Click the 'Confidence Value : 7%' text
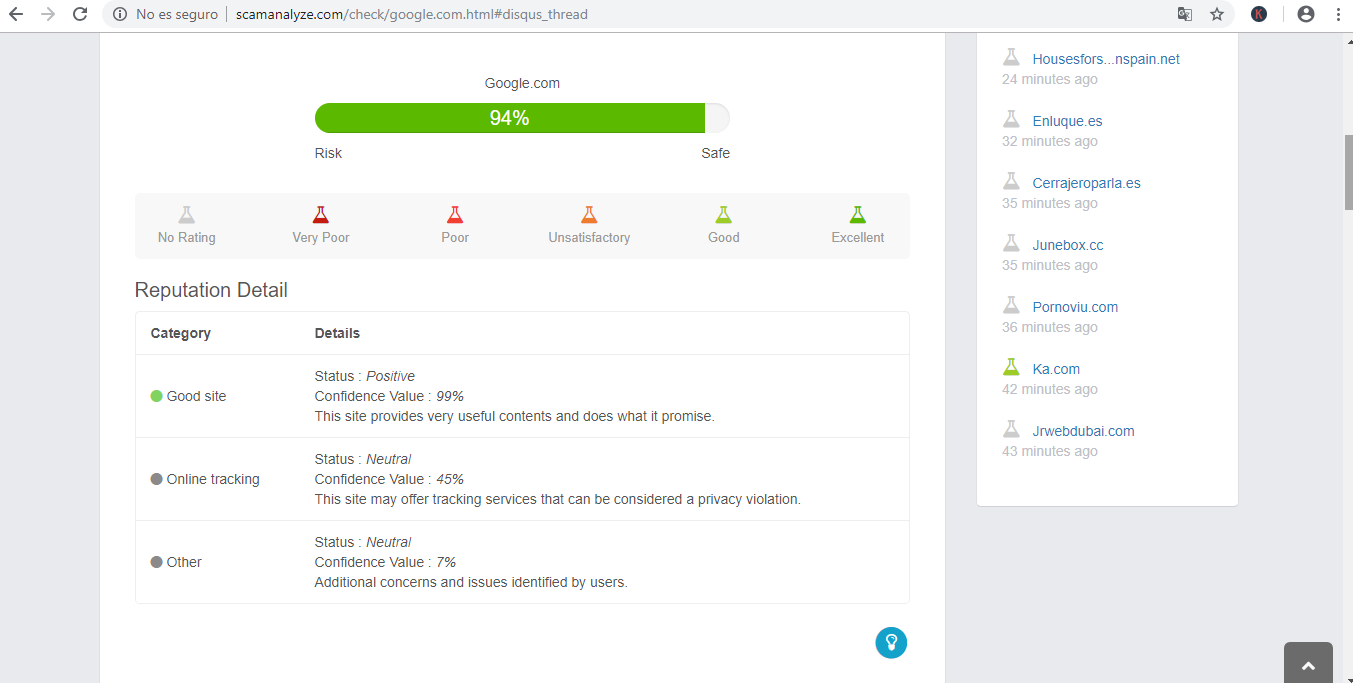Viewport: 1353px width, 683px height. click(x=385, y=562)
